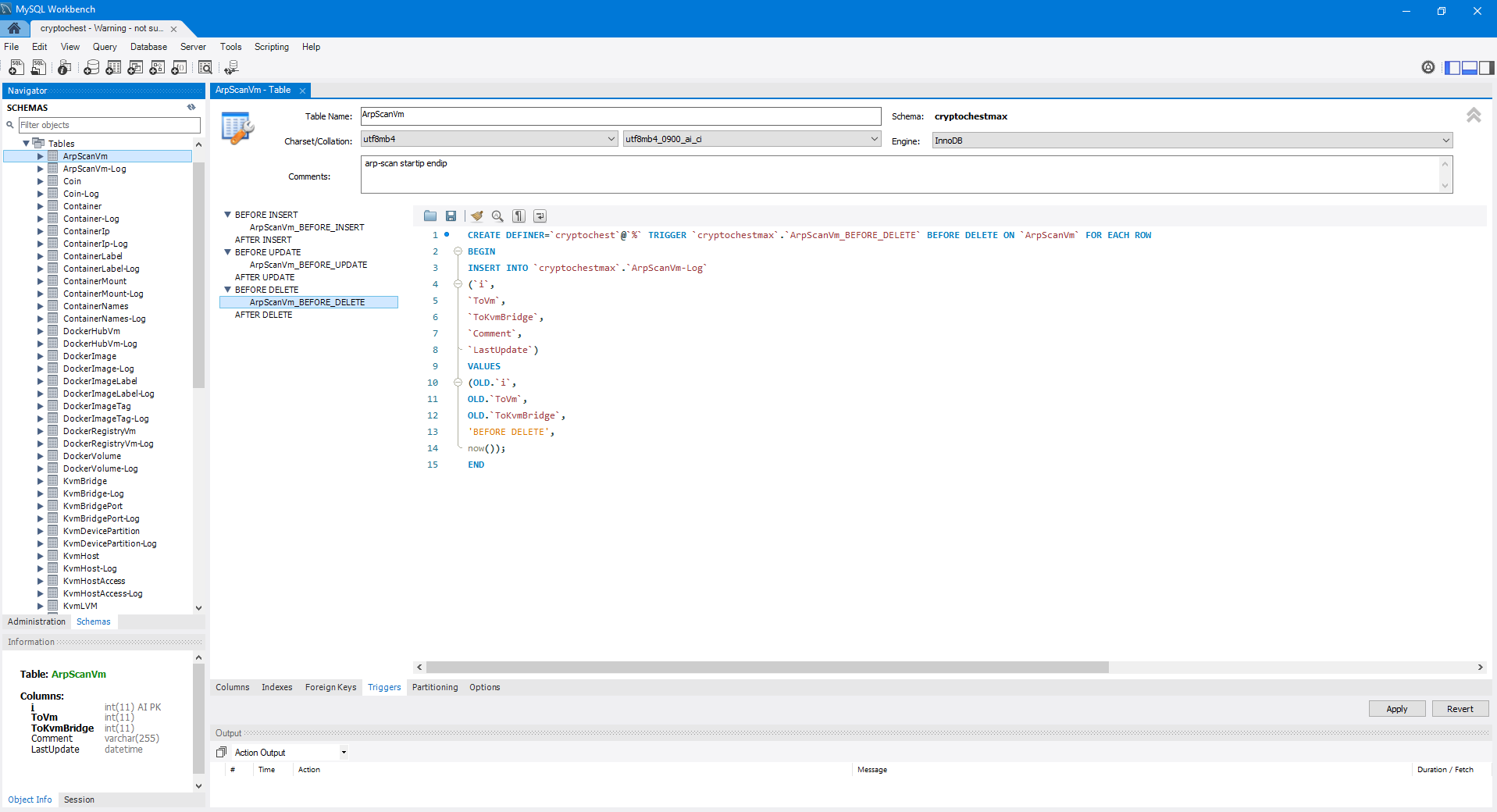Click the Table Name input field
Screen dimensions: 1497x812
pos(621,116)
